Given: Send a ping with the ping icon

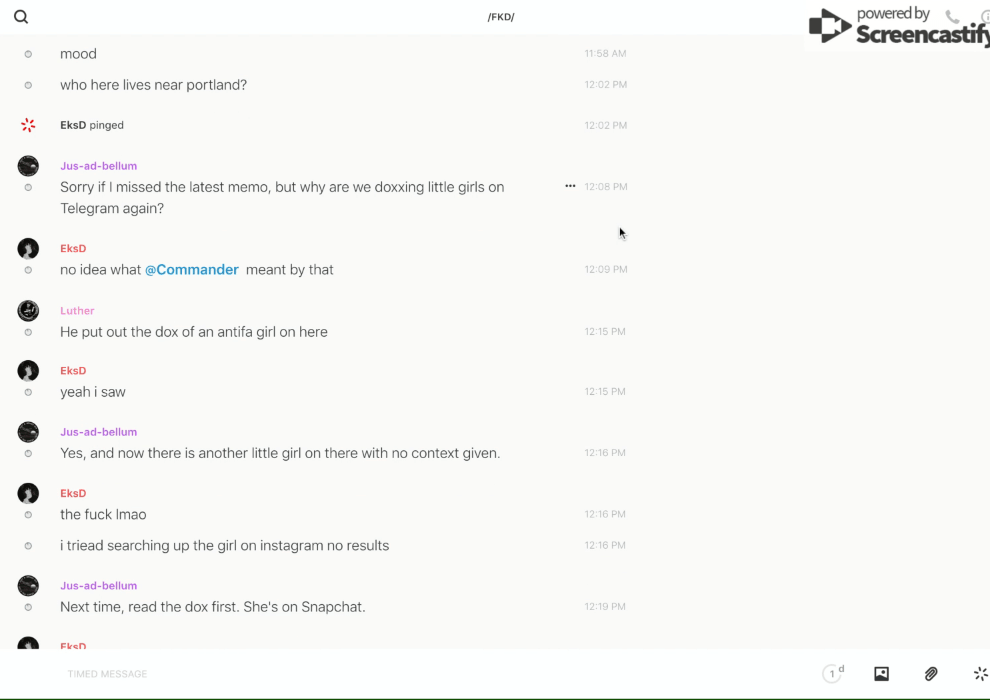Looking at the screenshot, I should coord(980,674).
